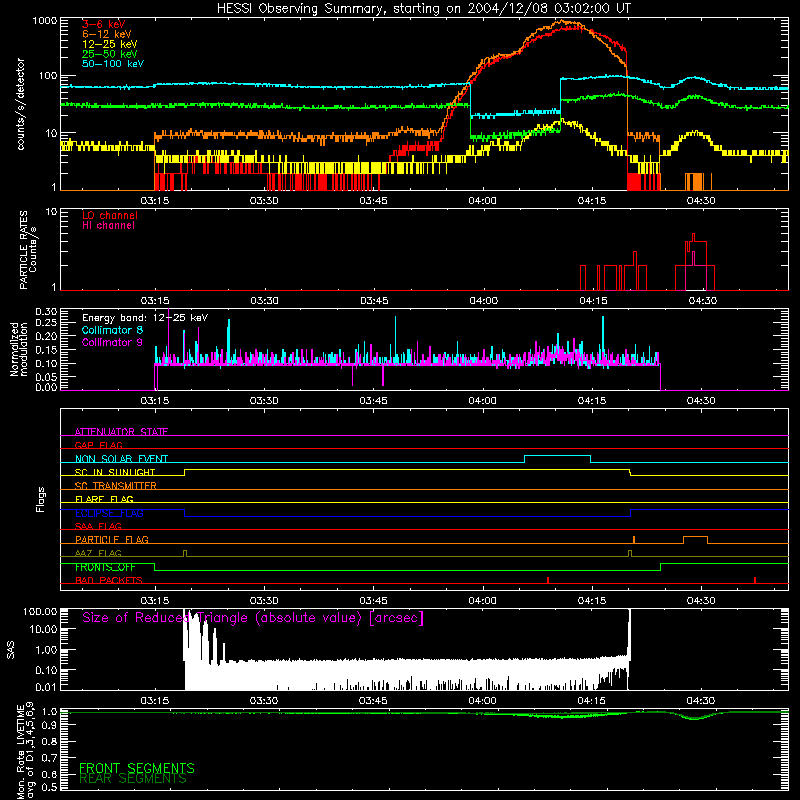
Task: Click the SAS axis label
Action: (x=11, y=649)
